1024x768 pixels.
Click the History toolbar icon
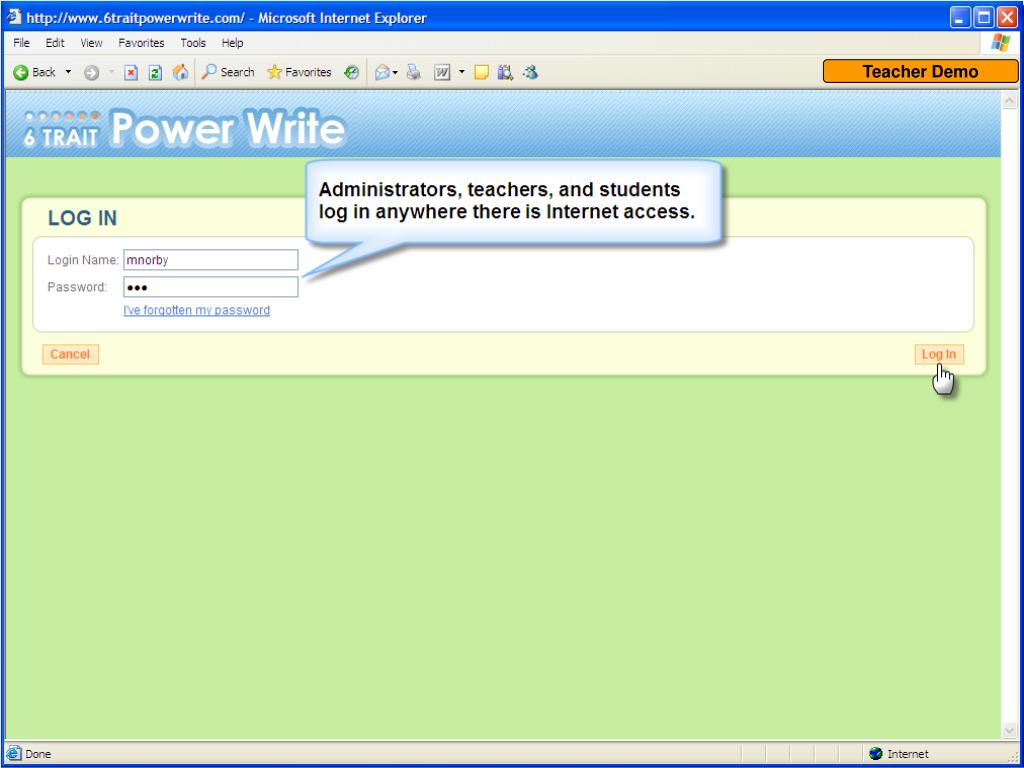pyautogui.click(x=352, y=72)
